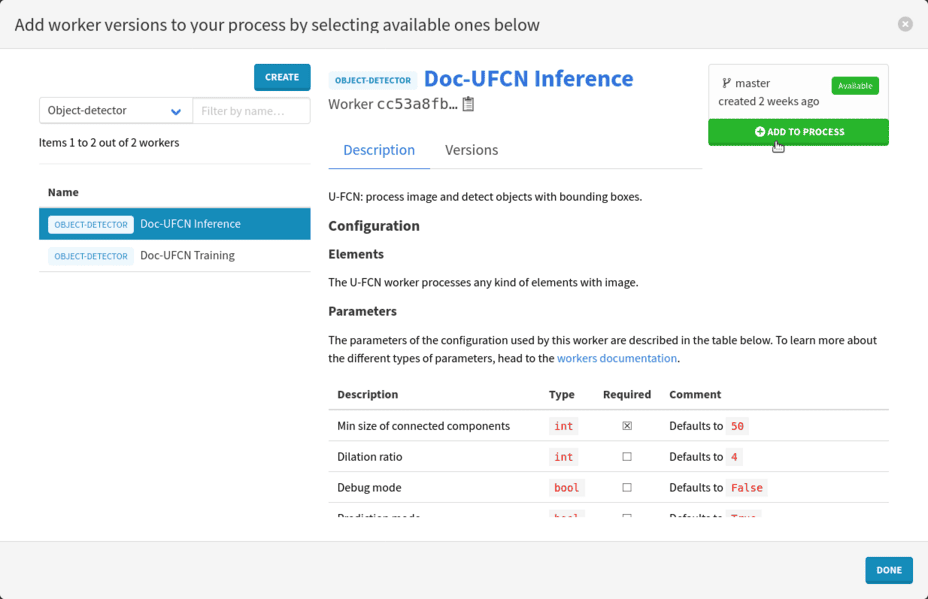Viewport: 928px width, 599px height.
Task: Click the Type column header
Action: tap(562, 394)
